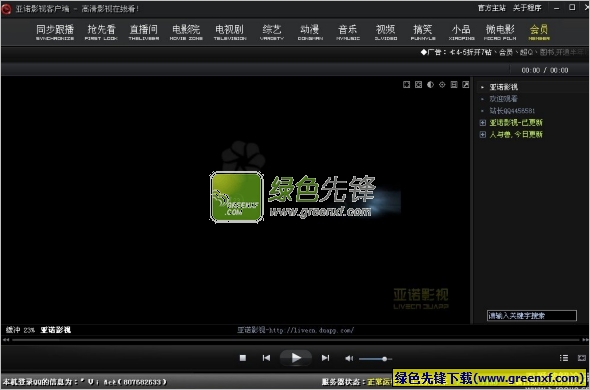This screenshot has height=390, width=590.
Task: Click forward arrows at the seek bar's right end
Action: (585, 340)
